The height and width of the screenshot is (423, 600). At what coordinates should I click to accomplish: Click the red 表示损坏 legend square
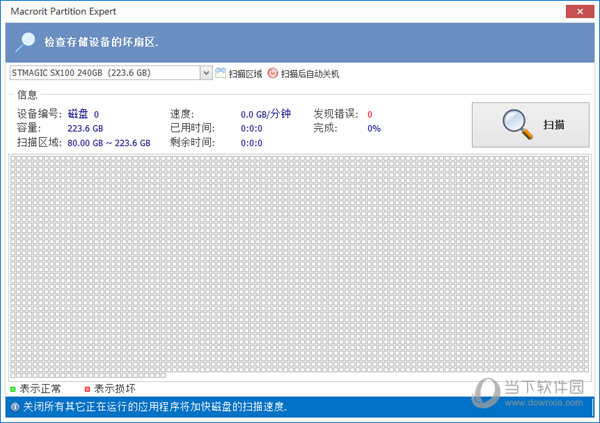pyautogui.click(x=87, y=389)
